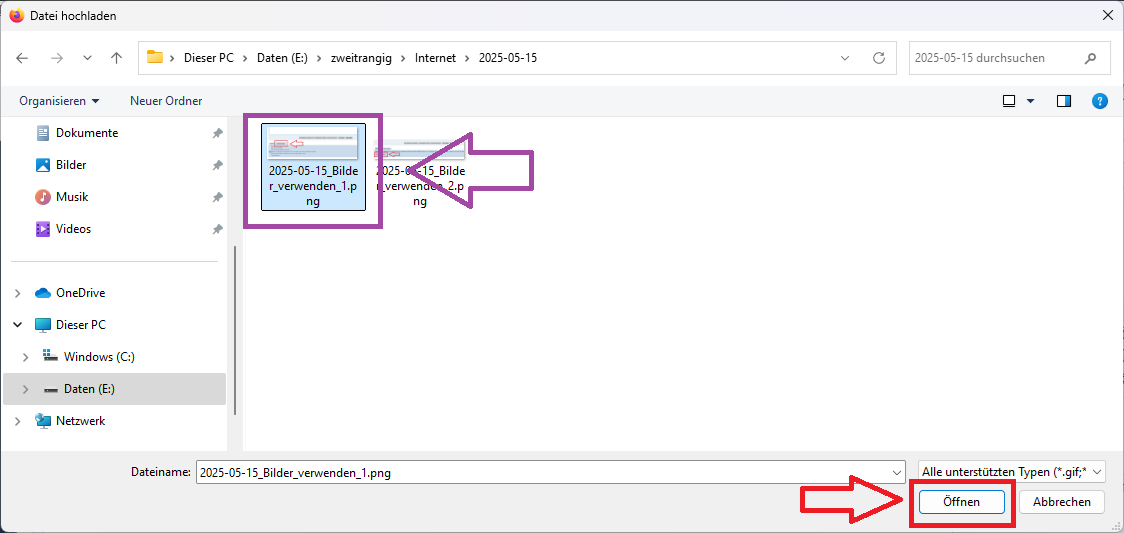
Task: Select the Musik folder in sidebar
Action: [x=72, y=197]
